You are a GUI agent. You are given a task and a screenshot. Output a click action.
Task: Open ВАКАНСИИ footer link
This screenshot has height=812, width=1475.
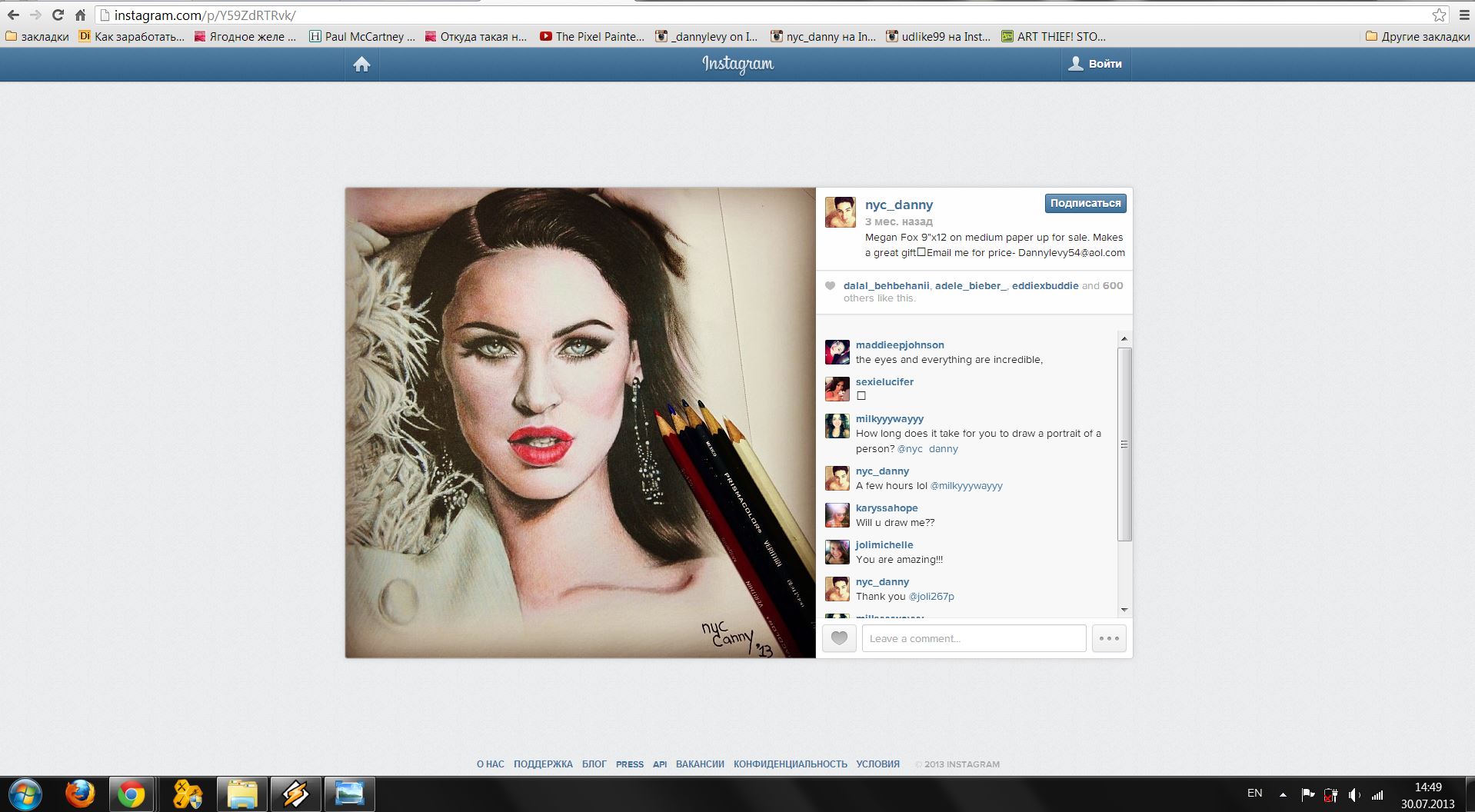coord(700,764)
